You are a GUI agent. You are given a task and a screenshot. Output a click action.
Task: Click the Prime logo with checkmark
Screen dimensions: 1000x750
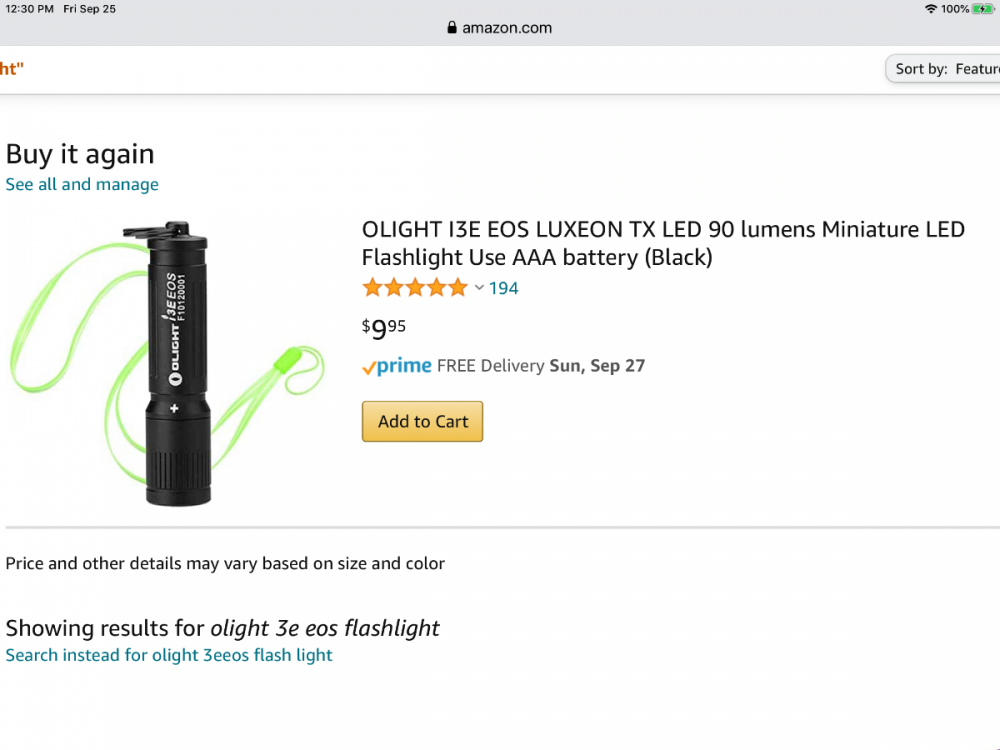click(x=397, y=366)
